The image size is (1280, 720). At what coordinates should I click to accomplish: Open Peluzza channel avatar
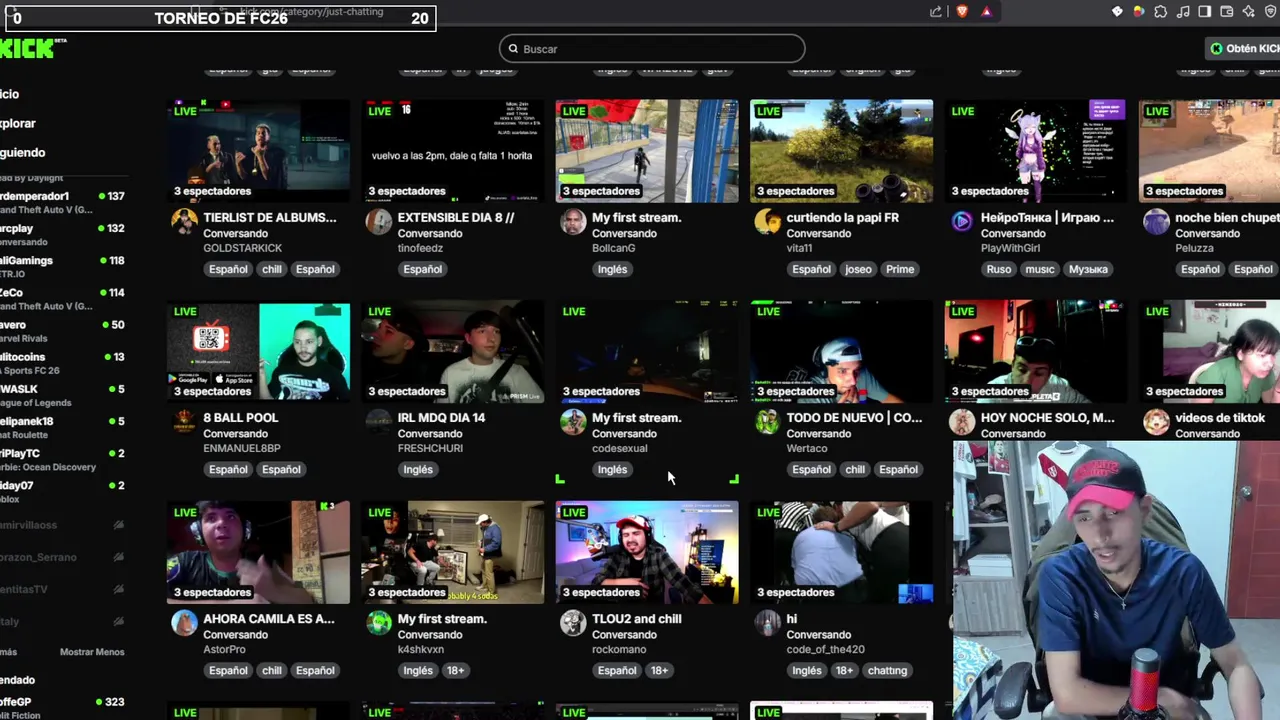(1156, 221)
